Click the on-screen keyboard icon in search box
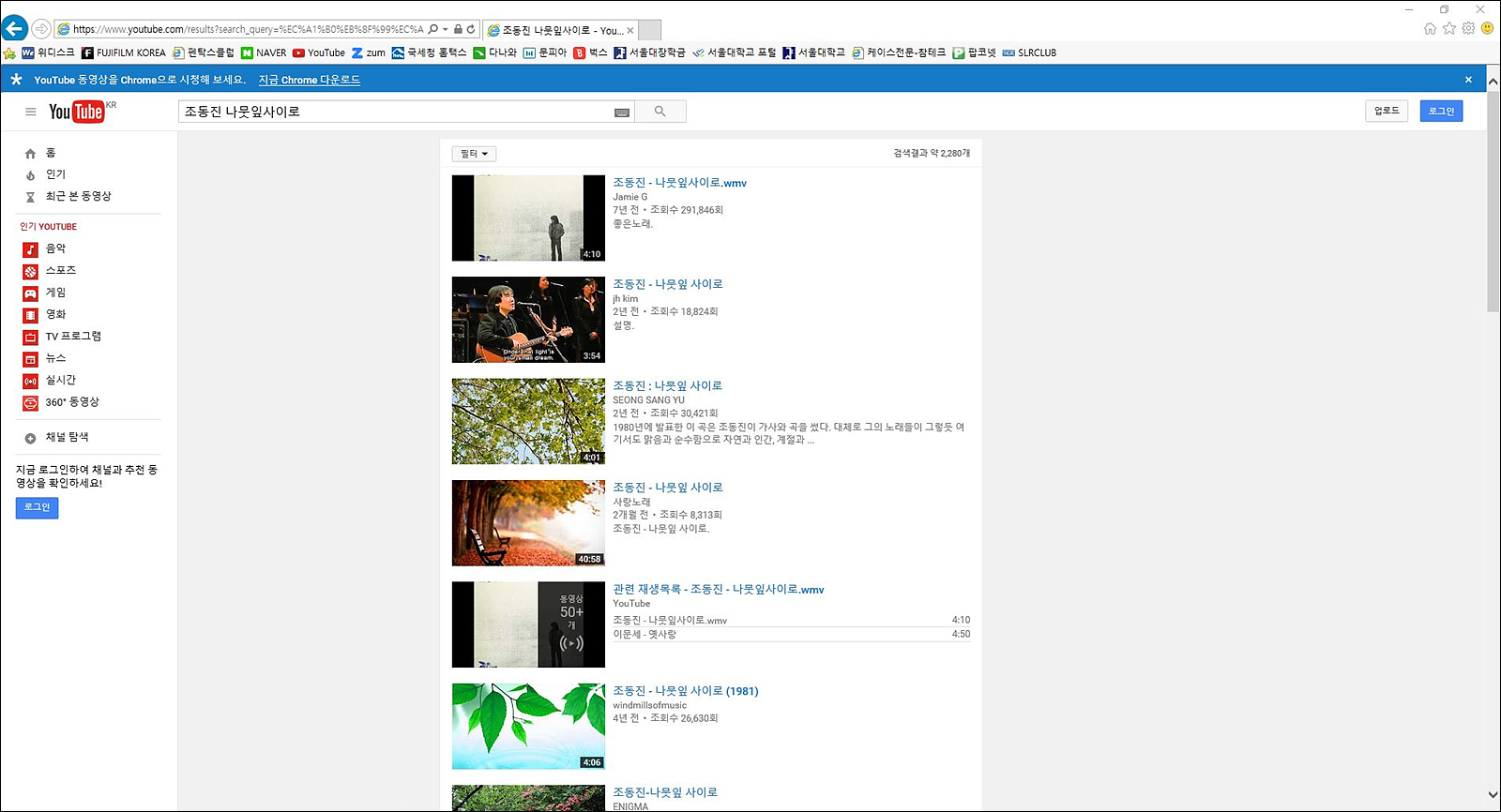This screenshot has width=1501, height=812. click(621, 113)
